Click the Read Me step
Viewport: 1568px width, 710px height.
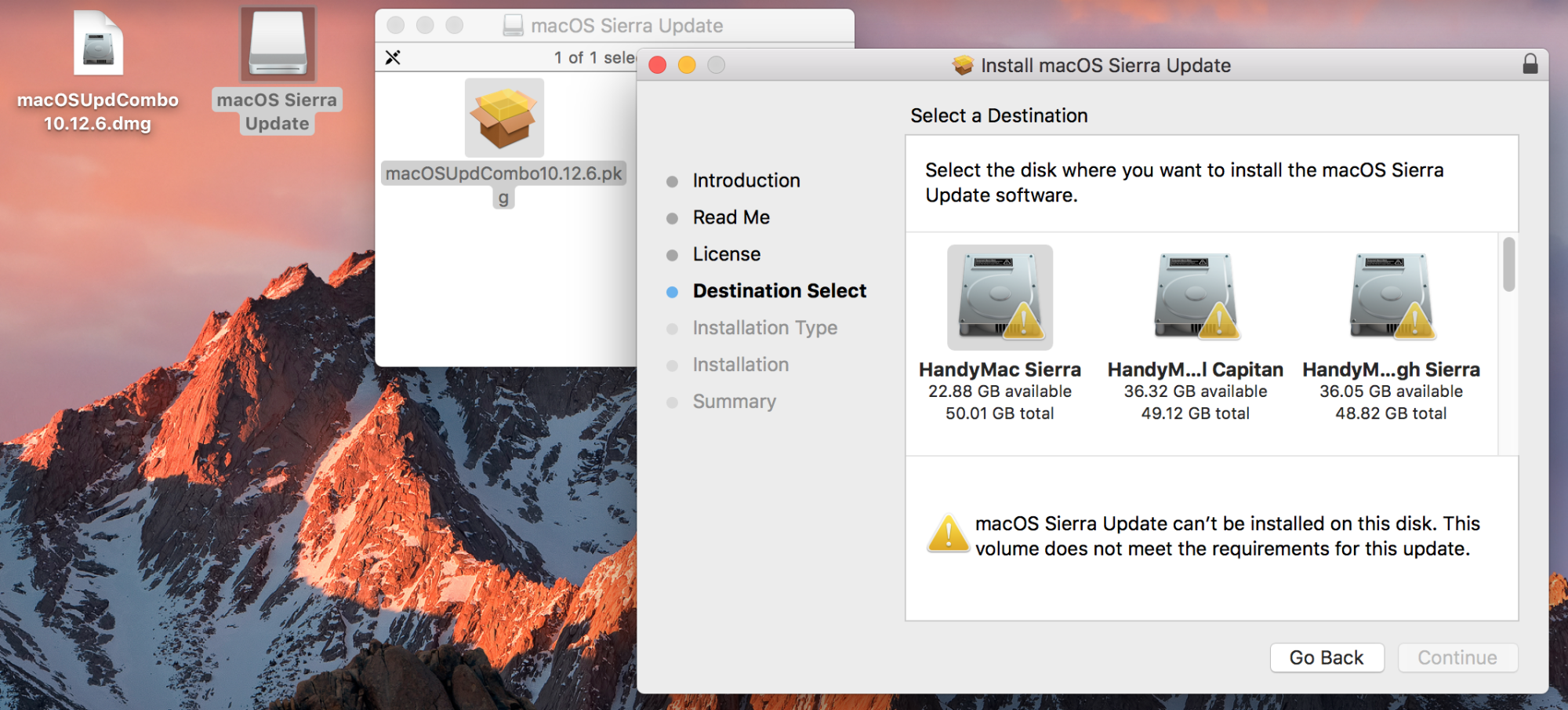pos(731,217)
